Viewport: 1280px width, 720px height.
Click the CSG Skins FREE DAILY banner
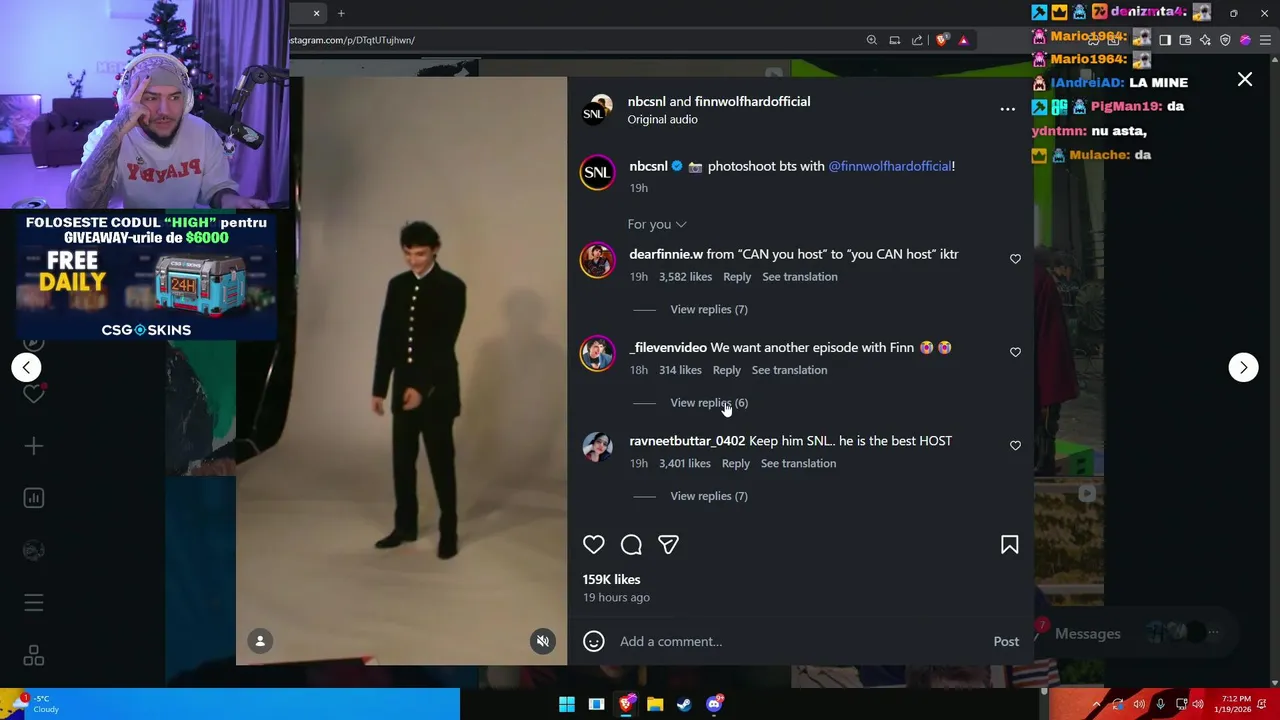point(146,276)
